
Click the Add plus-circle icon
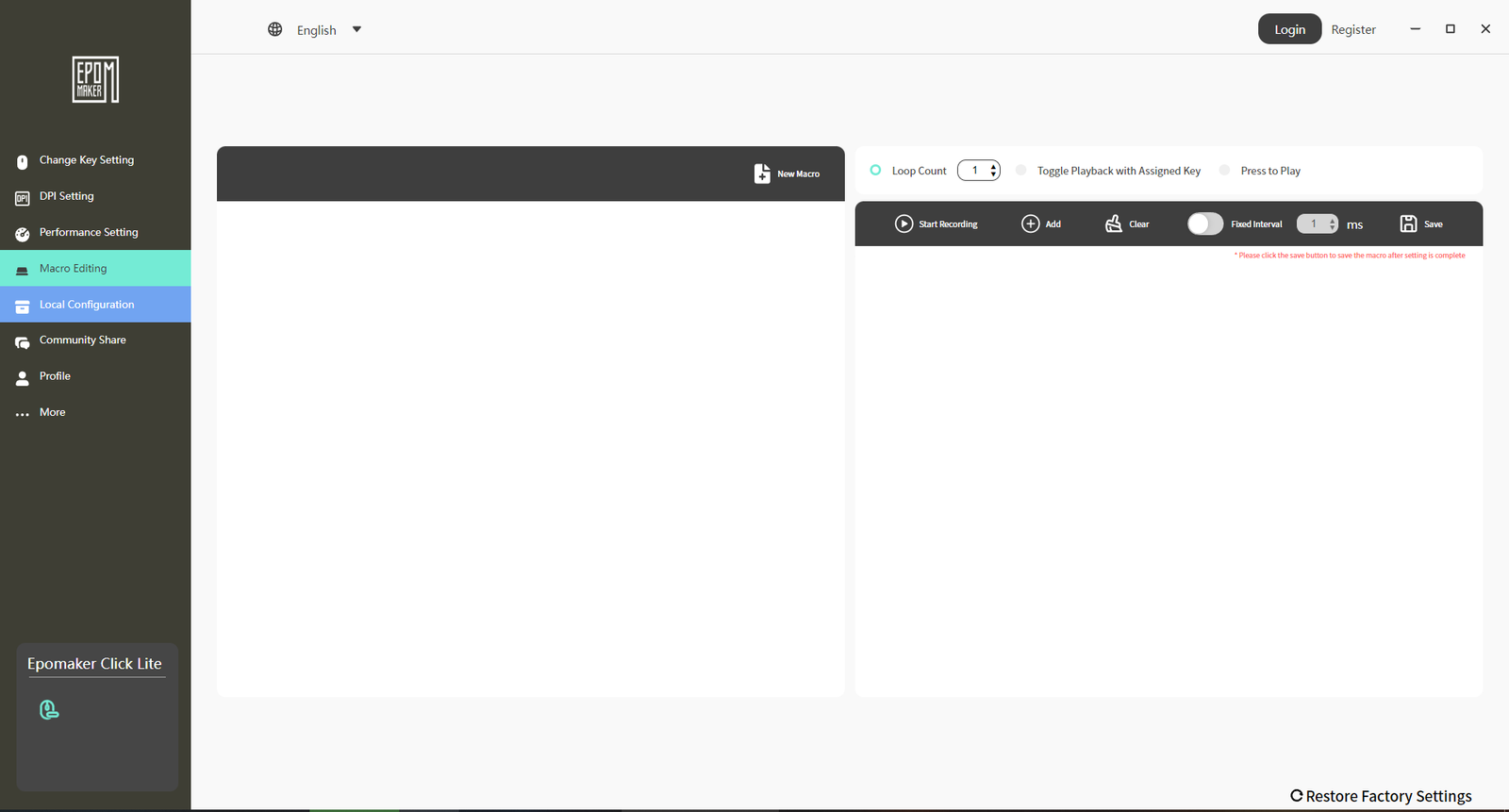(x=1031, y=224)
